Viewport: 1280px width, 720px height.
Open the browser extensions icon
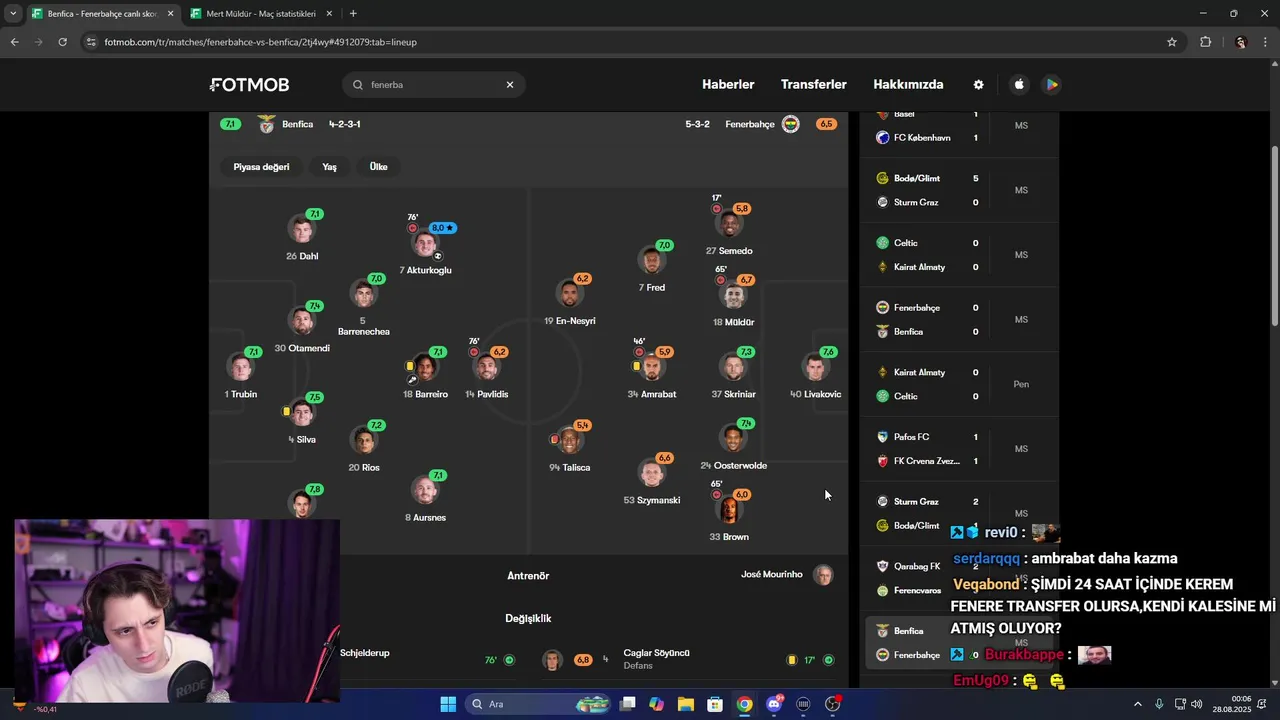click(1205, 42)
